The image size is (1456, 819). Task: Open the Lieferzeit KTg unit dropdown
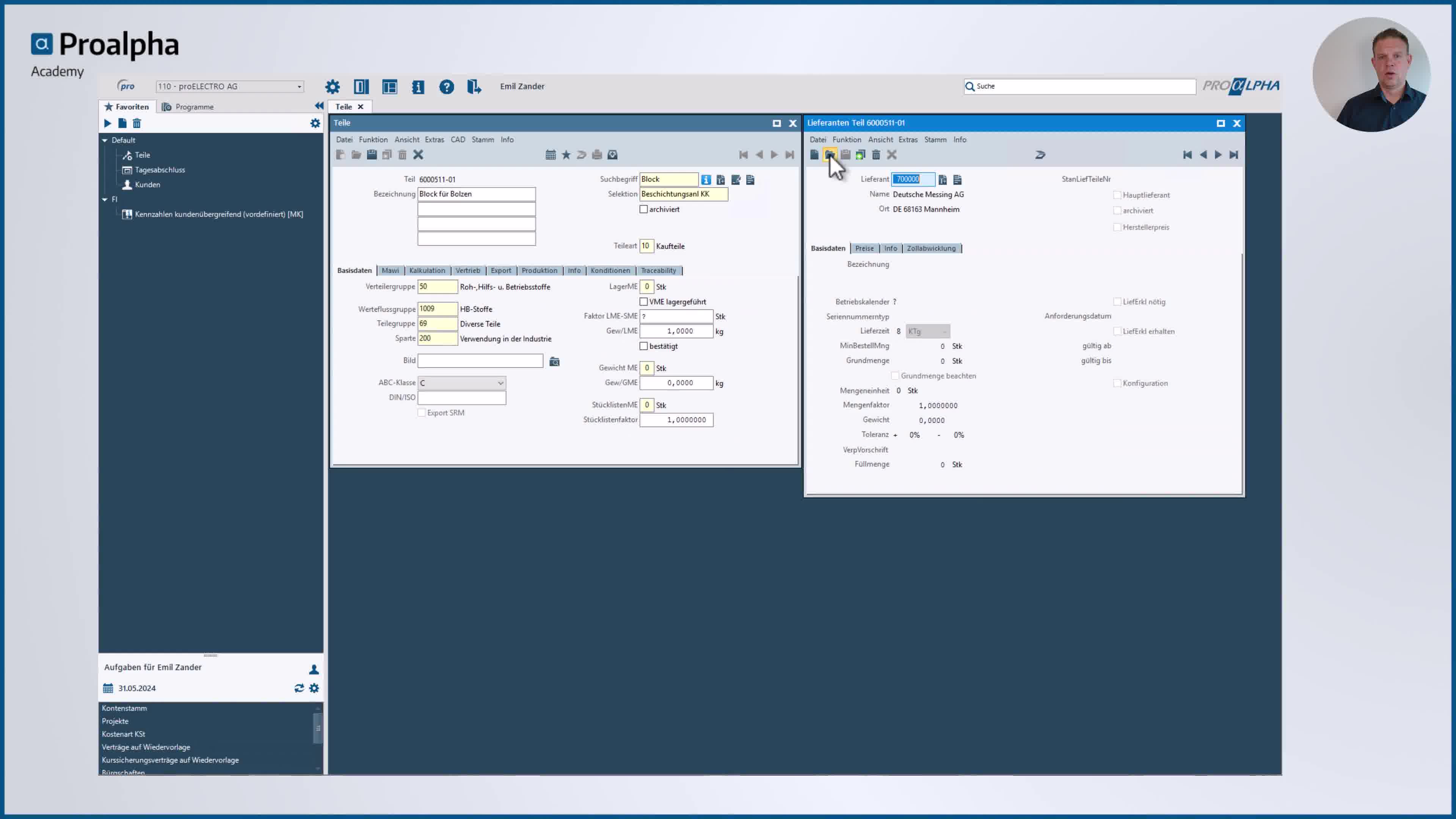(927, 331)
